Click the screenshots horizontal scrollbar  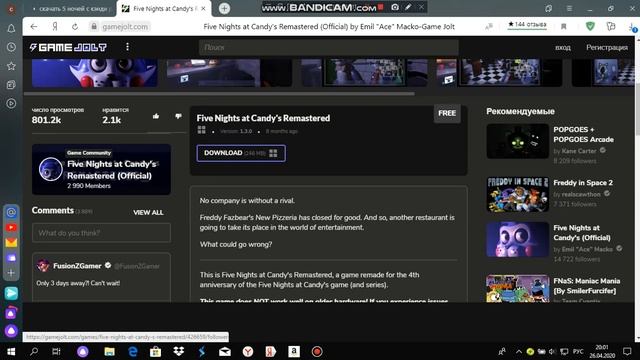219,93
